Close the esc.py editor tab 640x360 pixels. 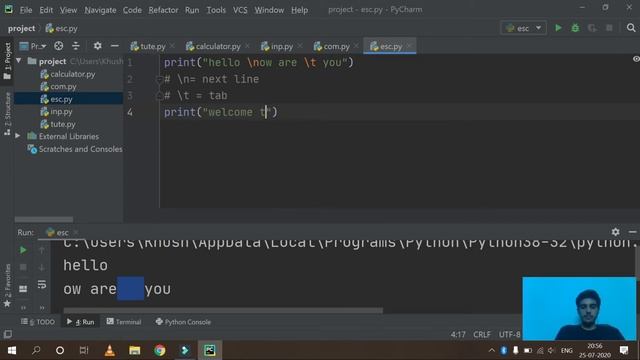[x=409, y=46]
